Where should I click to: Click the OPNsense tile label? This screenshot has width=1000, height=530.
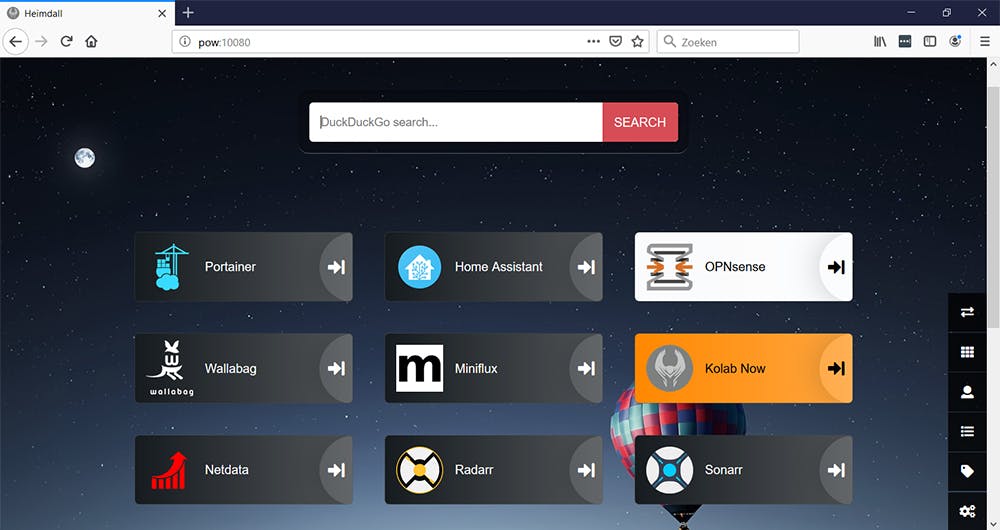point(735,267)
